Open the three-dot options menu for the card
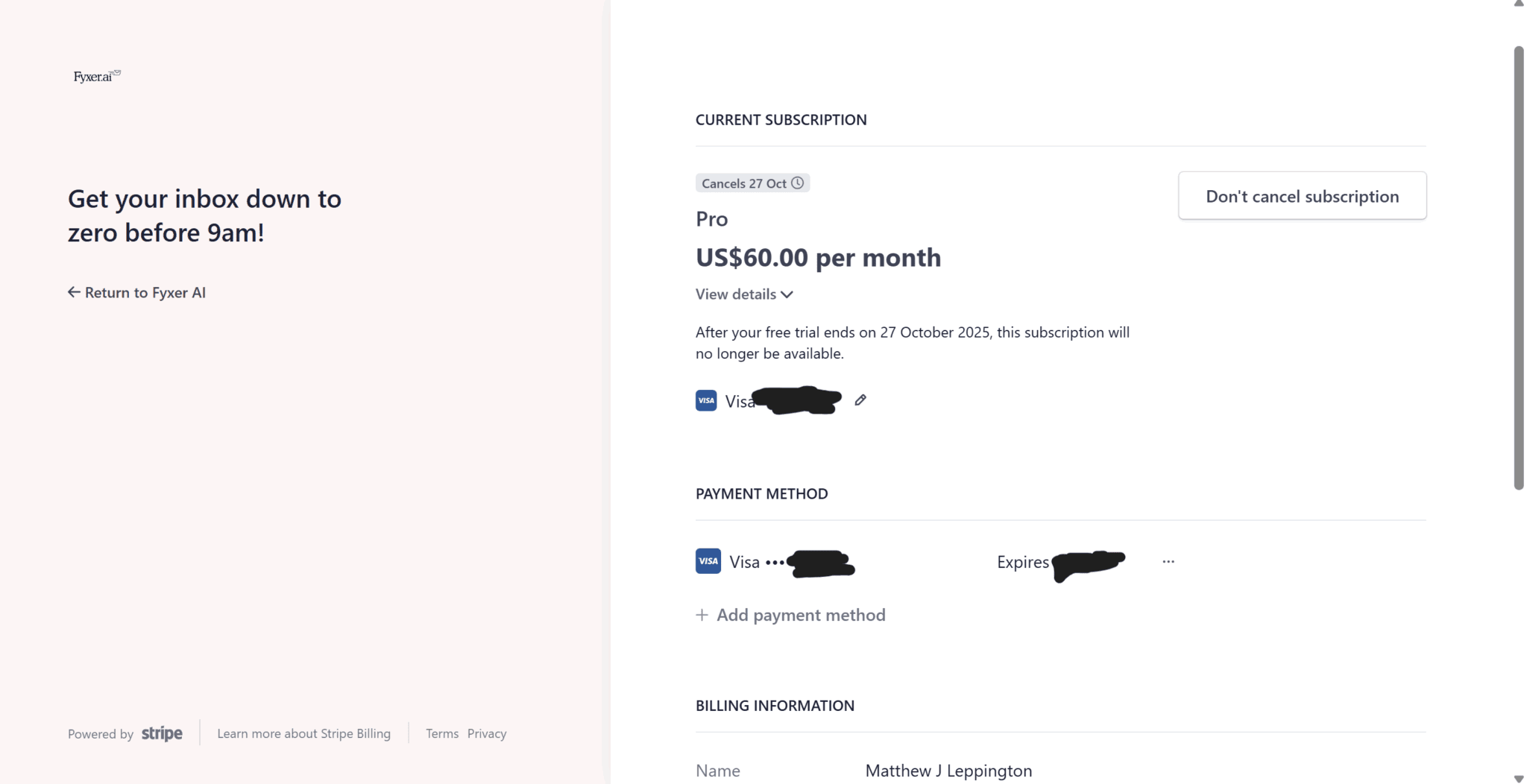This screenshot has height=784, width=1527. [1168, 562]
